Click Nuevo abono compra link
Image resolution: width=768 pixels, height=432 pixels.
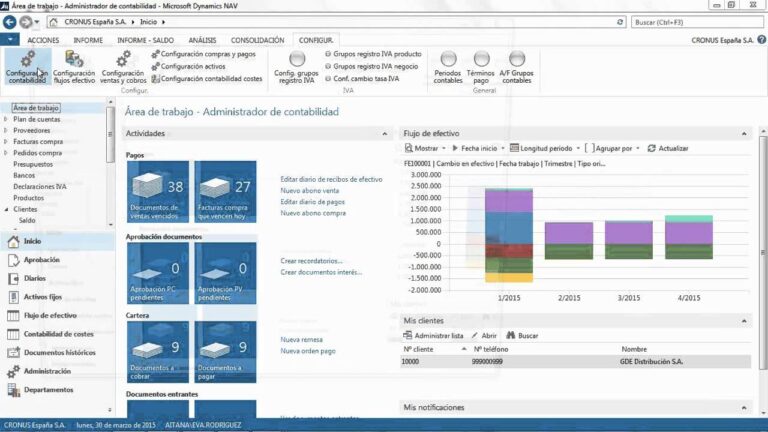coord(313,213)
